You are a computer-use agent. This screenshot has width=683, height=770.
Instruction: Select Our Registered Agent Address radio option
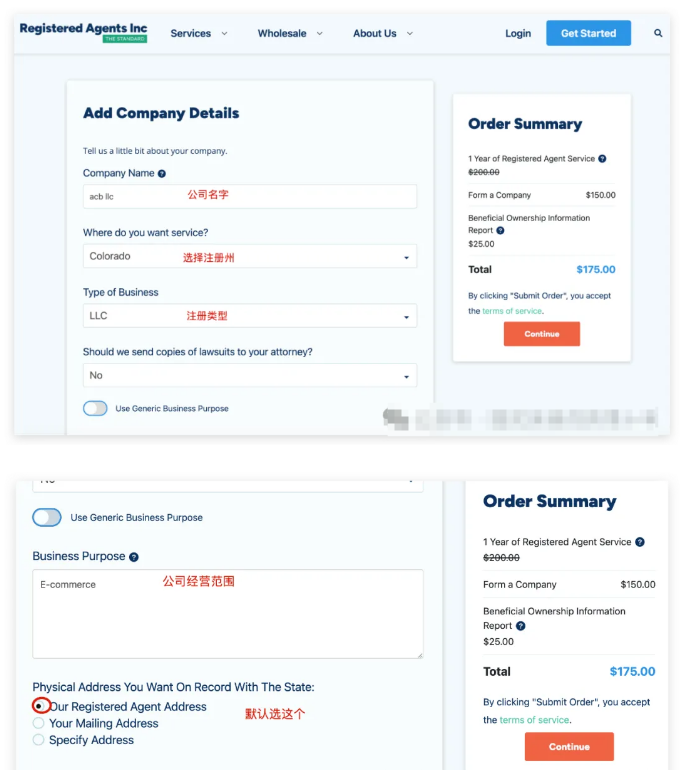coord(39,706)
